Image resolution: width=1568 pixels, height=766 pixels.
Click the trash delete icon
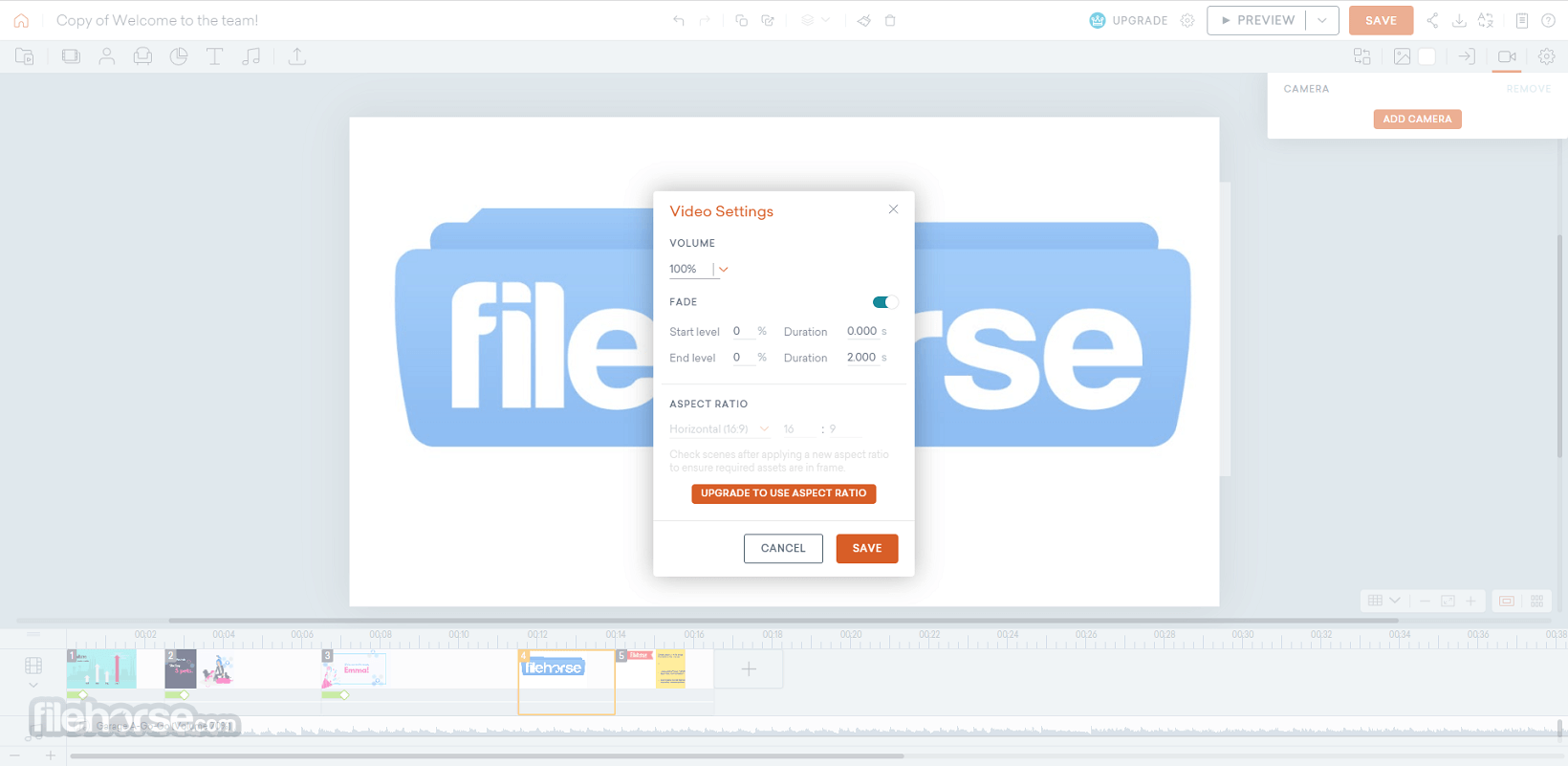890,20
